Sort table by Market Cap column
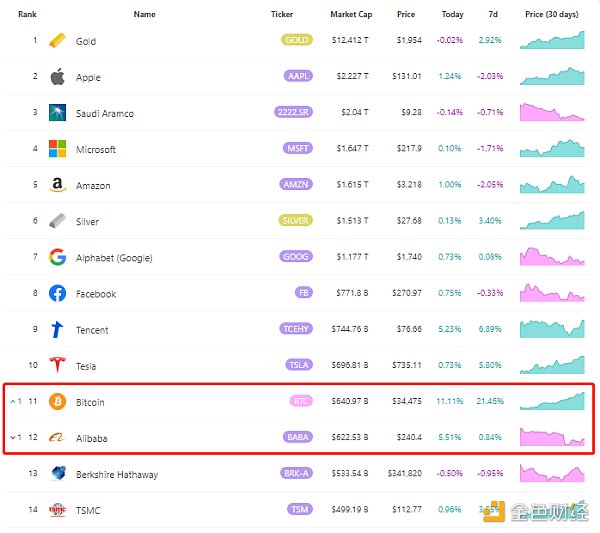The image size is (600, 533). coord(349,15)
